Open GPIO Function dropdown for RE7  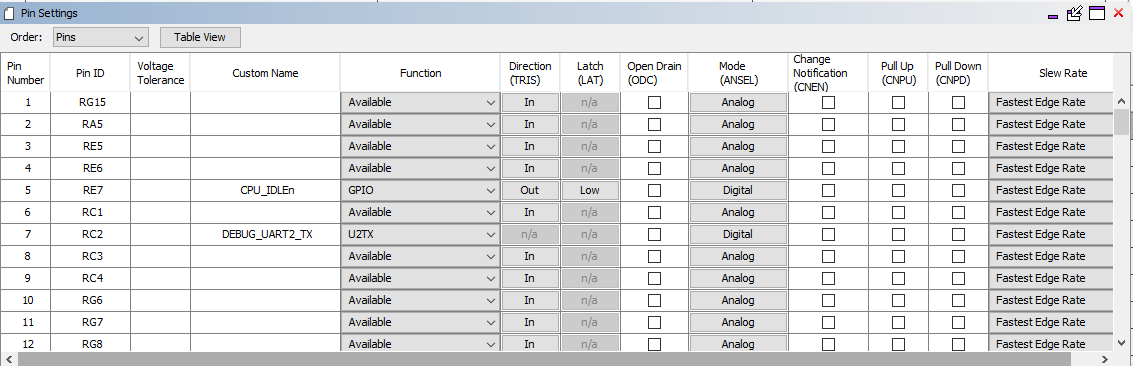(x=420, y=191)
